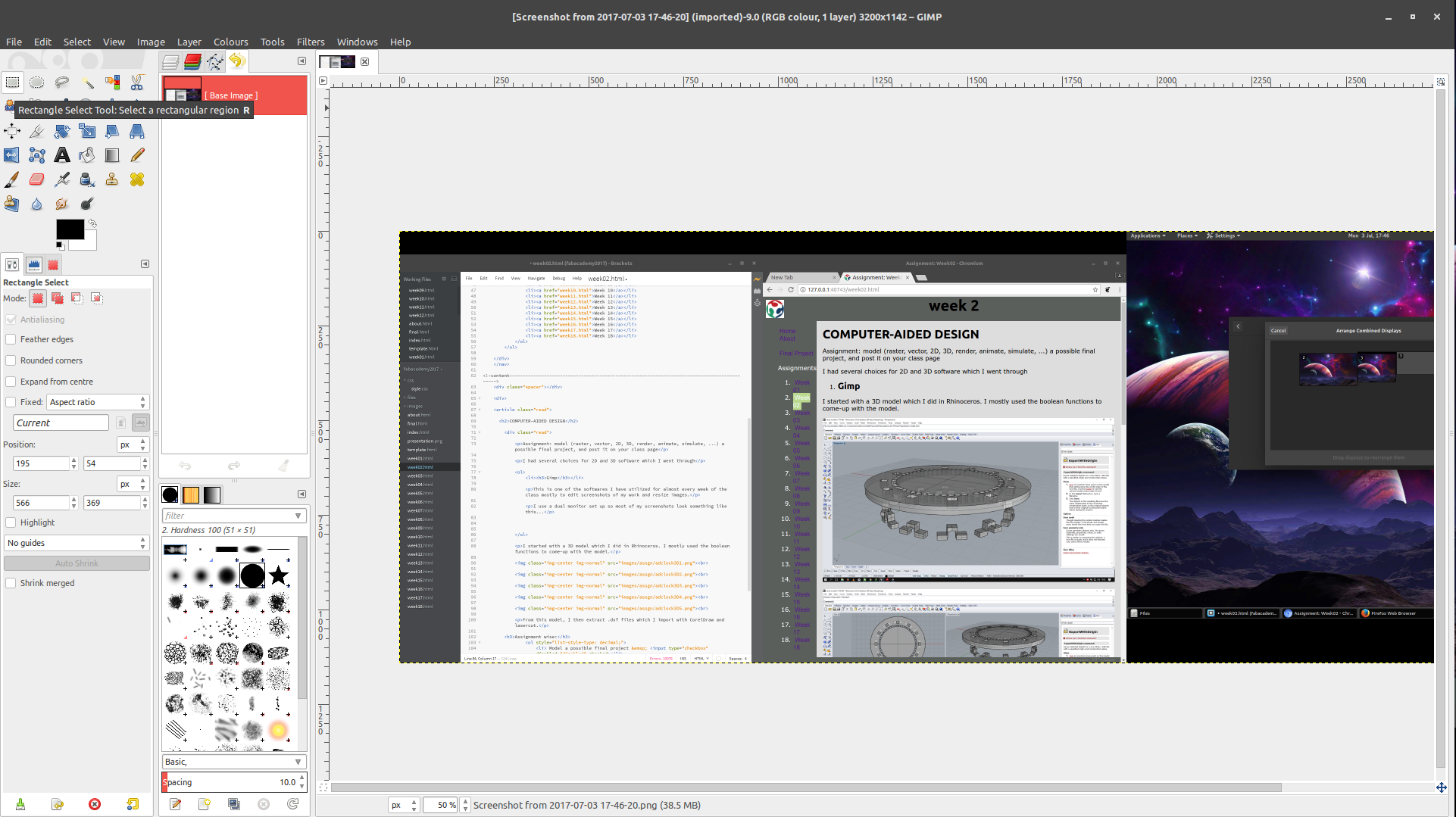Toggle Shrink merged checkbox

pos(11,583)
